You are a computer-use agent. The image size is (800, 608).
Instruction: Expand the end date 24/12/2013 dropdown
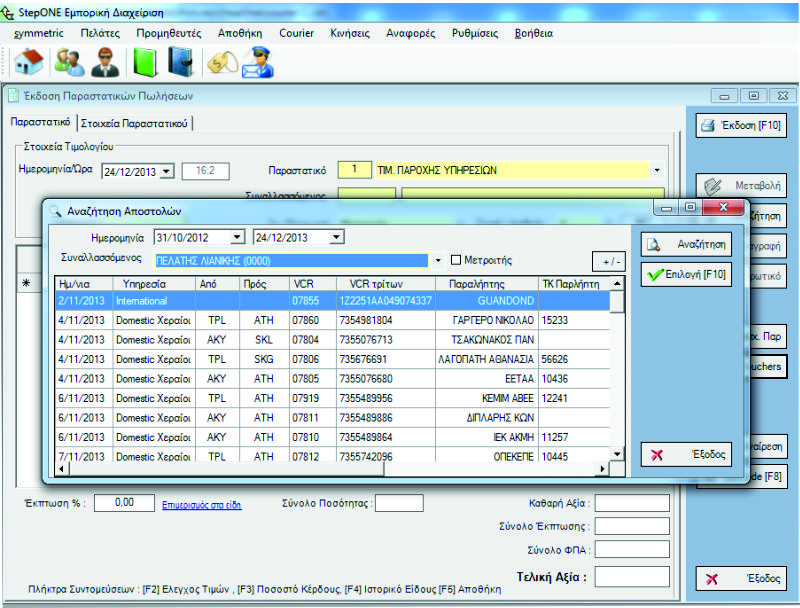point(337,237)
